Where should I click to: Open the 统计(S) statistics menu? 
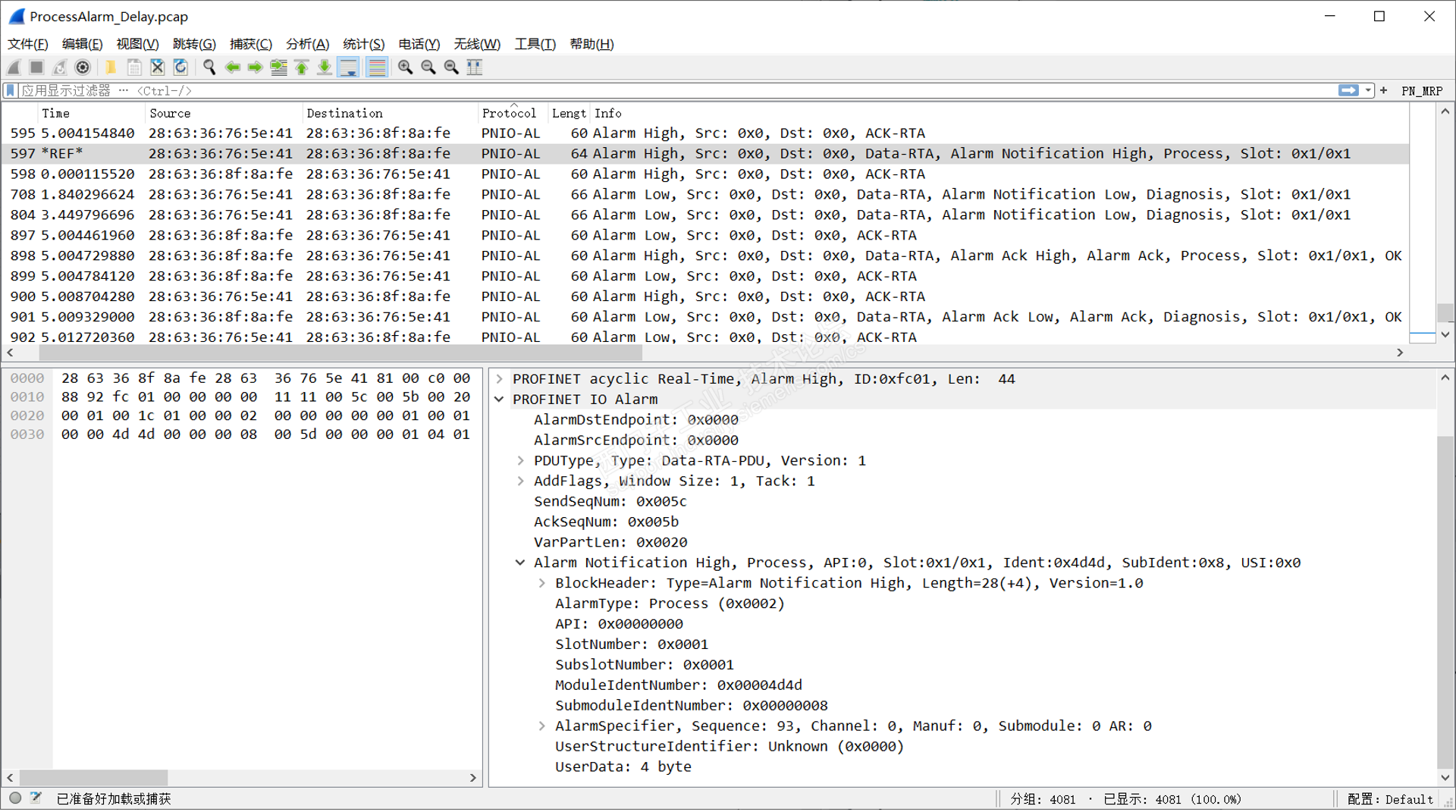tap(363, 44)
